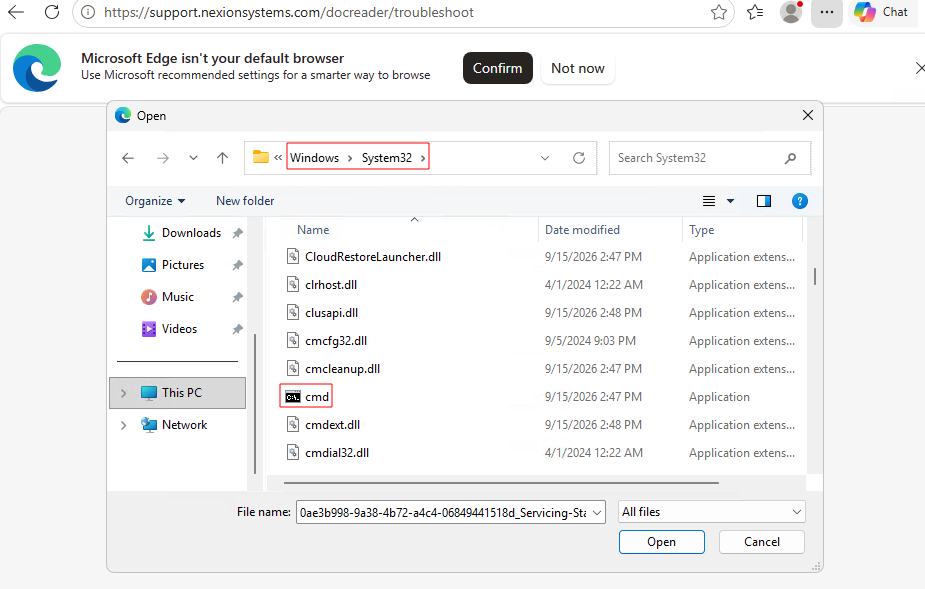Open Edge Settings and more menu
Viewport: 925px width, 589px height.
(827, 12)
